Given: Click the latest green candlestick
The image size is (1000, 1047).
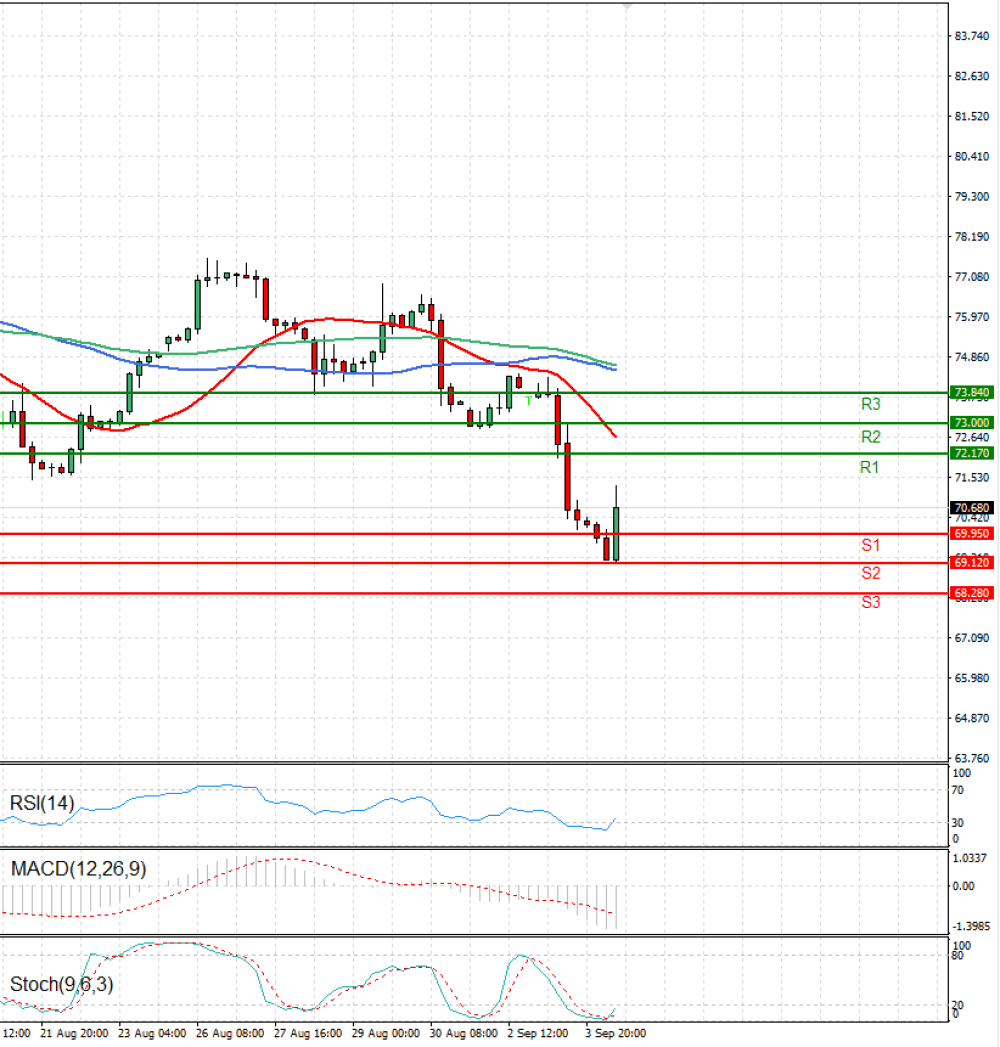Looking at the screenshot, I should pos(615,534).
